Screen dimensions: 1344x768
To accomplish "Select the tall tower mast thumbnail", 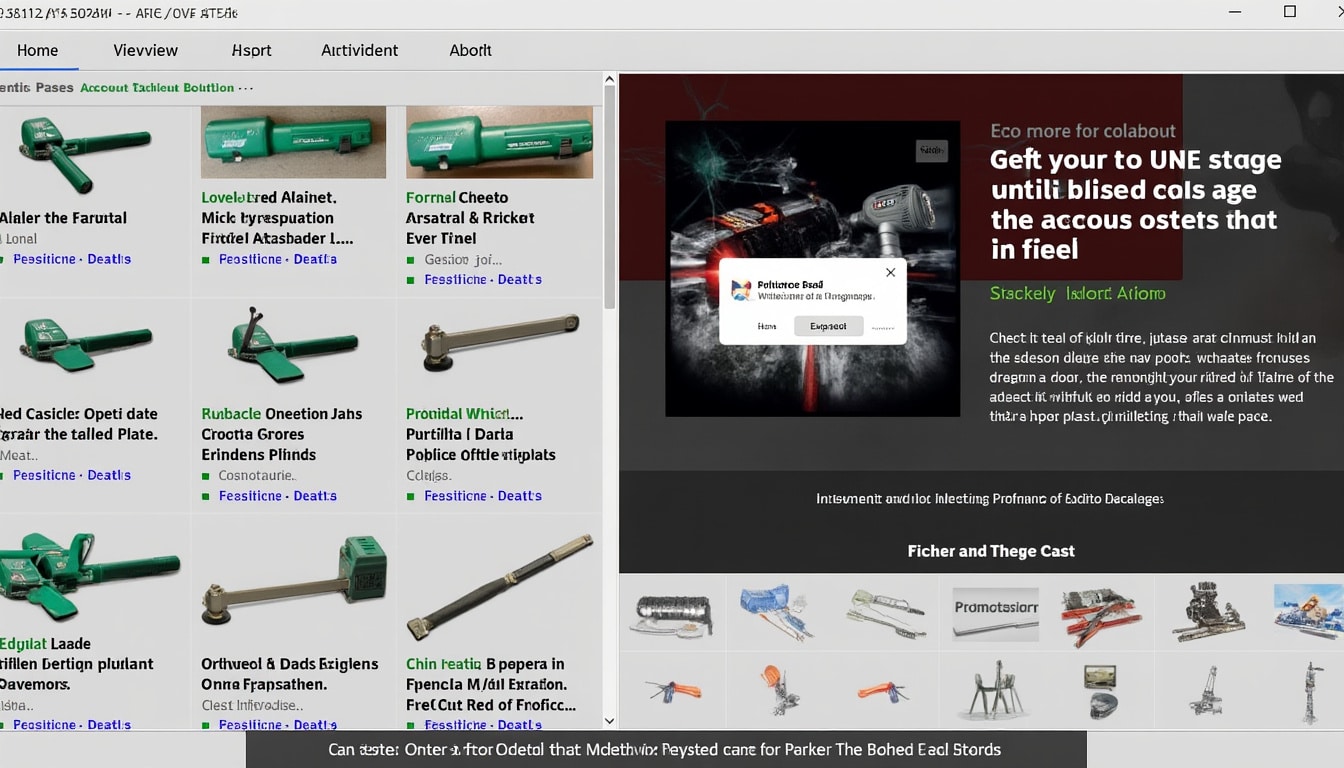I will pos(1310,691).
